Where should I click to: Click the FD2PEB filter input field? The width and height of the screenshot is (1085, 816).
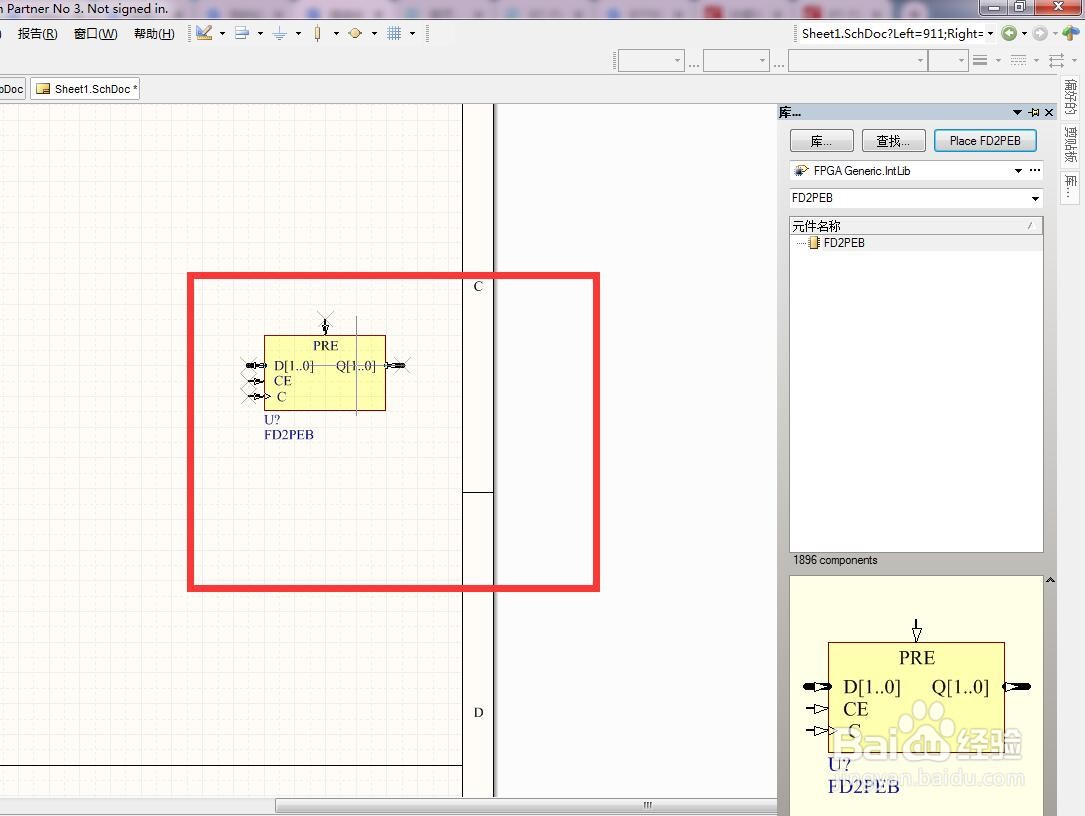click(x=909, y=198)
